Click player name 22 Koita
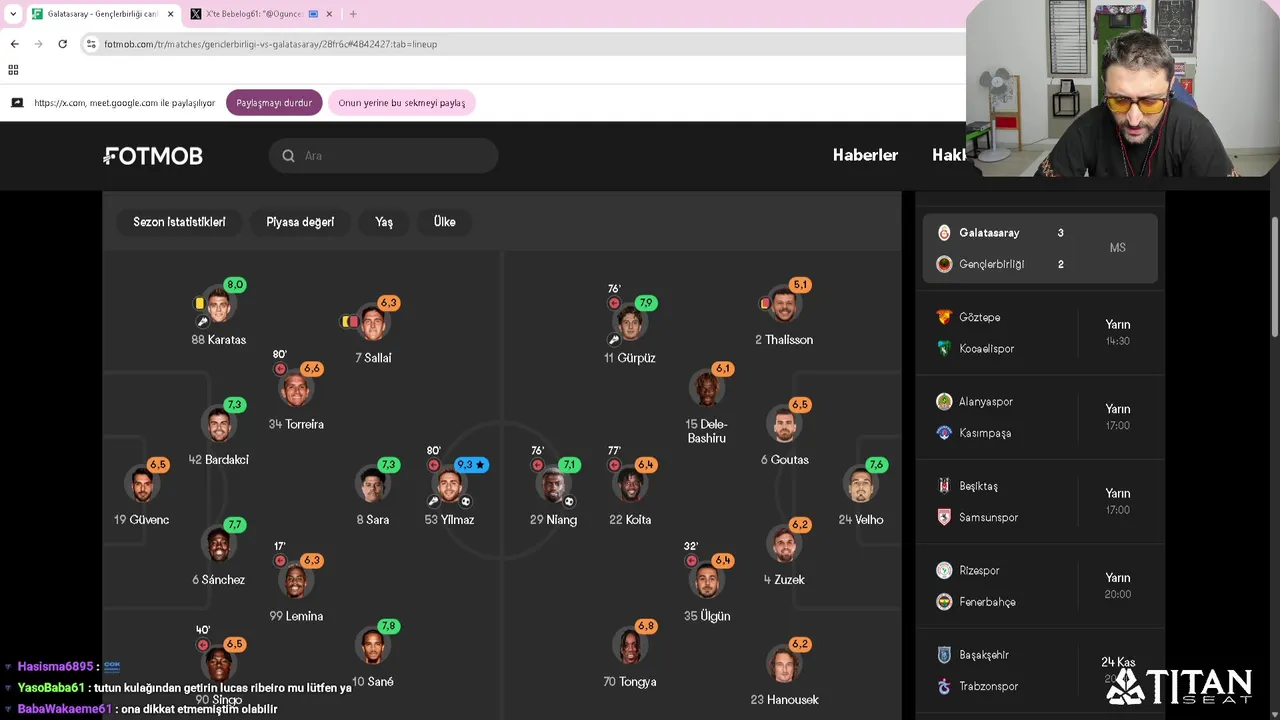Image resolution: width=1280 pixels, height=720 pixels. (630, 520)
